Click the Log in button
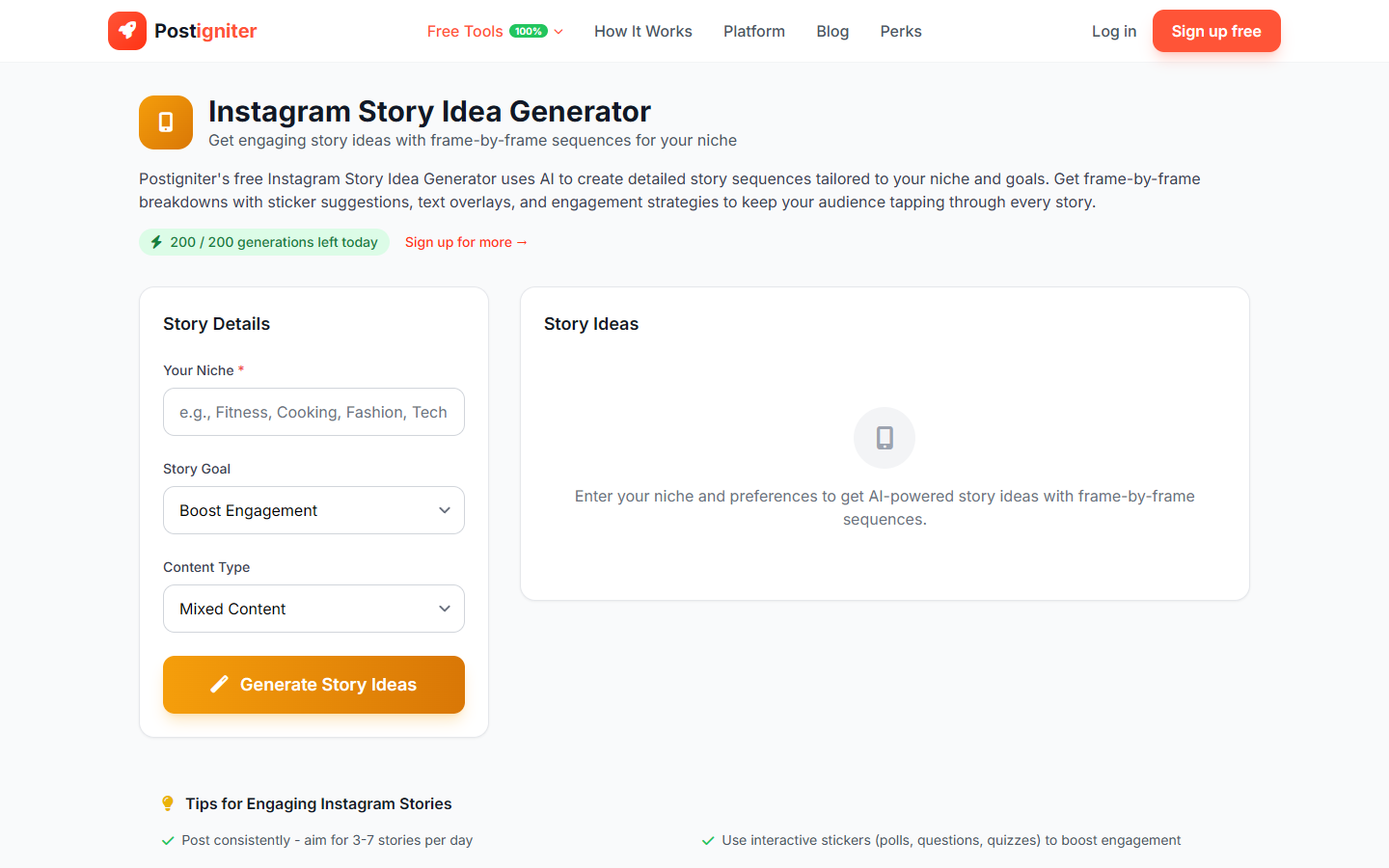Viewport: 1389px width, 868px height. (1113, 30)
